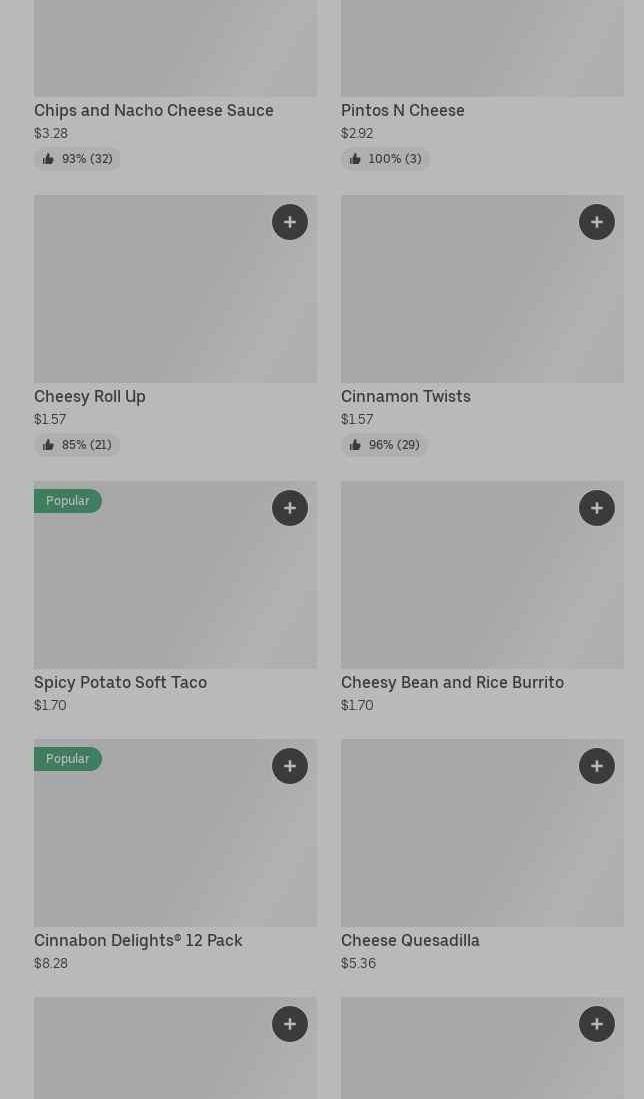This screenshot has height=1099, width=644.
Task: Click thumbs-up icon showing 100% rating
Action: click(355, 159)
